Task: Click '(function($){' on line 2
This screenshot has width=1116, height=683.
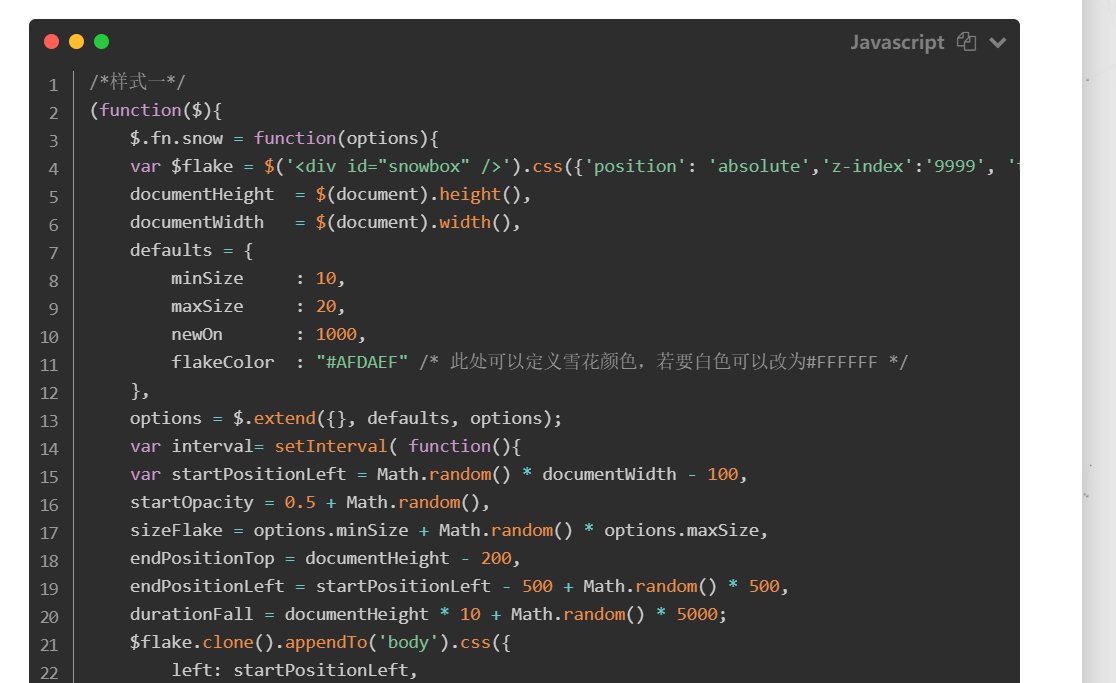Action: click(x=156, y=110)
